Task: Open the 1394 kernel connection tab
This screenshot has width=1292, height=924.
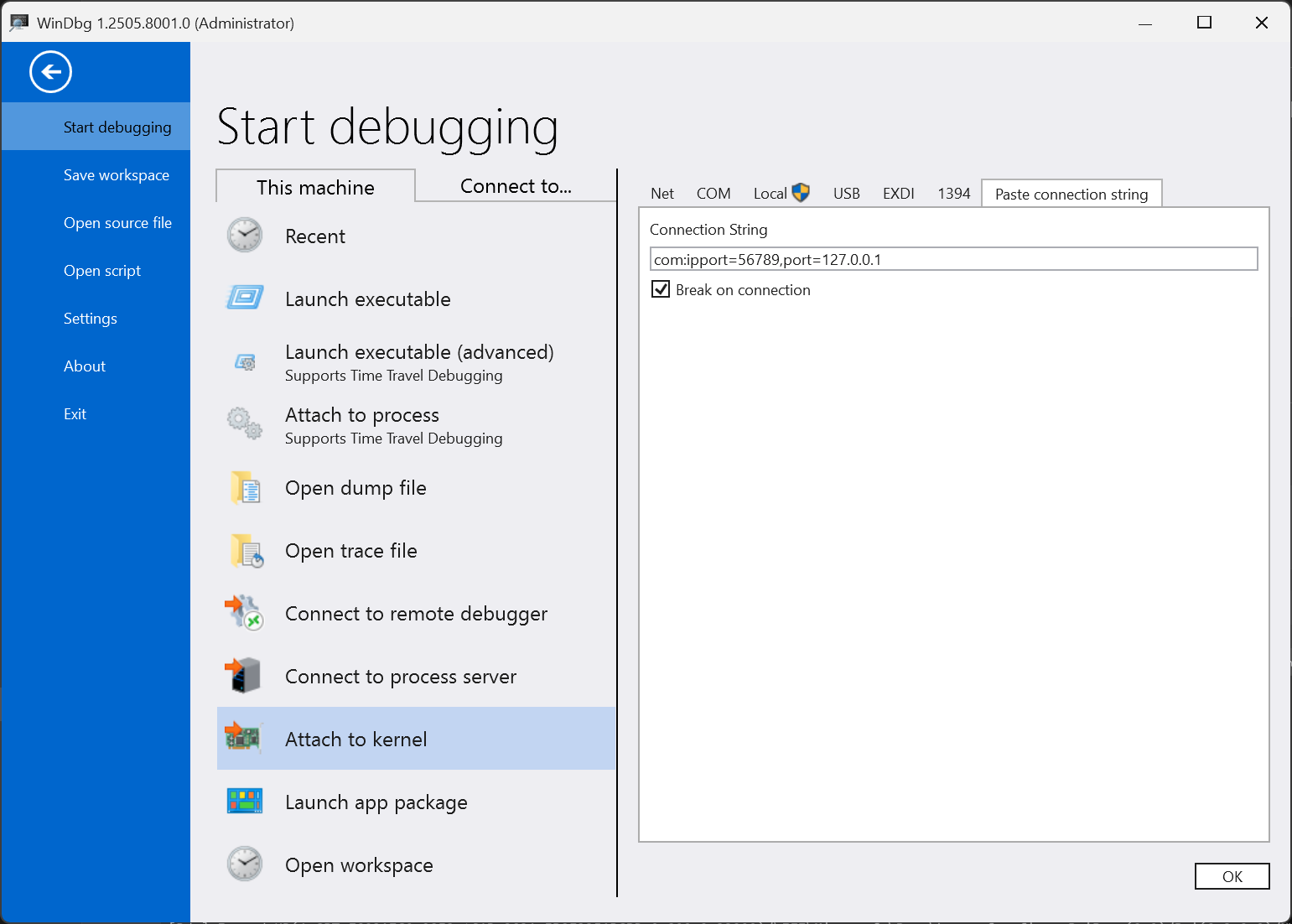Action: pos(953,194)
